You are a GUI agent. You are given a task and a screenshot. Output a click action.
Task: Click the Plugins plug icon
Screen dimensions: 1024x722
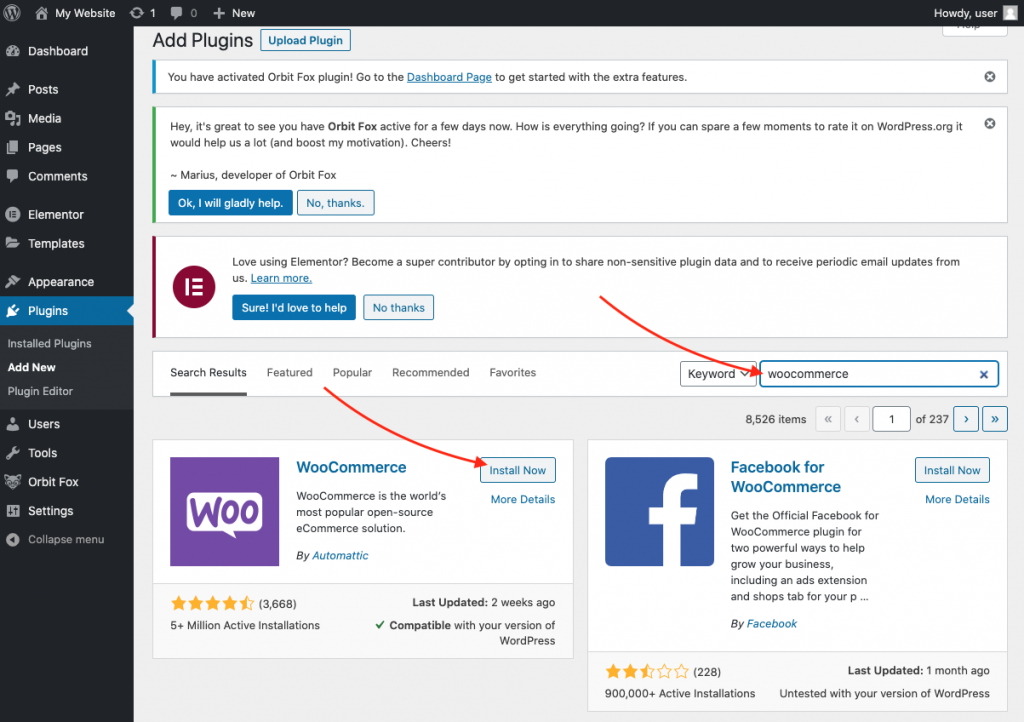(x=13, y=311)
